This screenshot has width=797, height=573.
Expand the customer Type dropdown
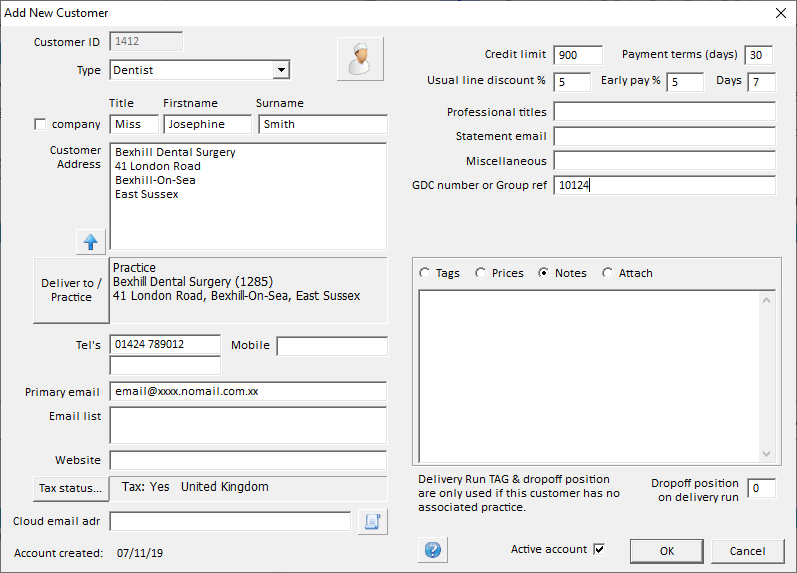click(x=281, y=70)
